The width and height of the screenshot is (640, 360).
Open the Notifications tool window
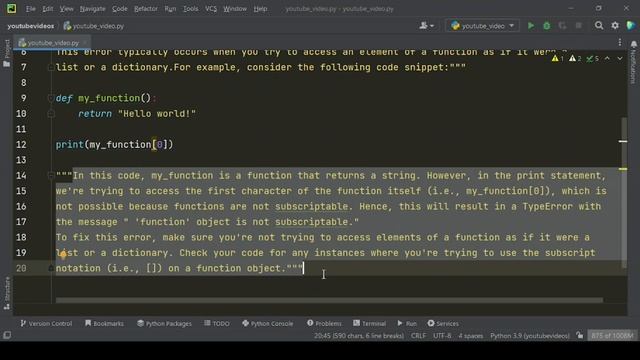[633, 62]
